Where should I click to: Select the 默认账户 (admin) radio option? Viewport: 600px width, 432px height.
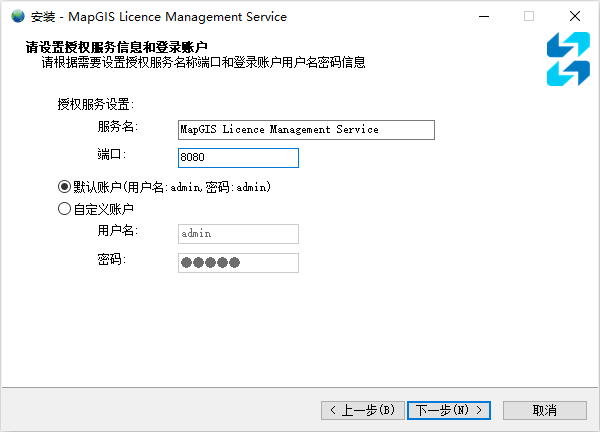(65, 186)
